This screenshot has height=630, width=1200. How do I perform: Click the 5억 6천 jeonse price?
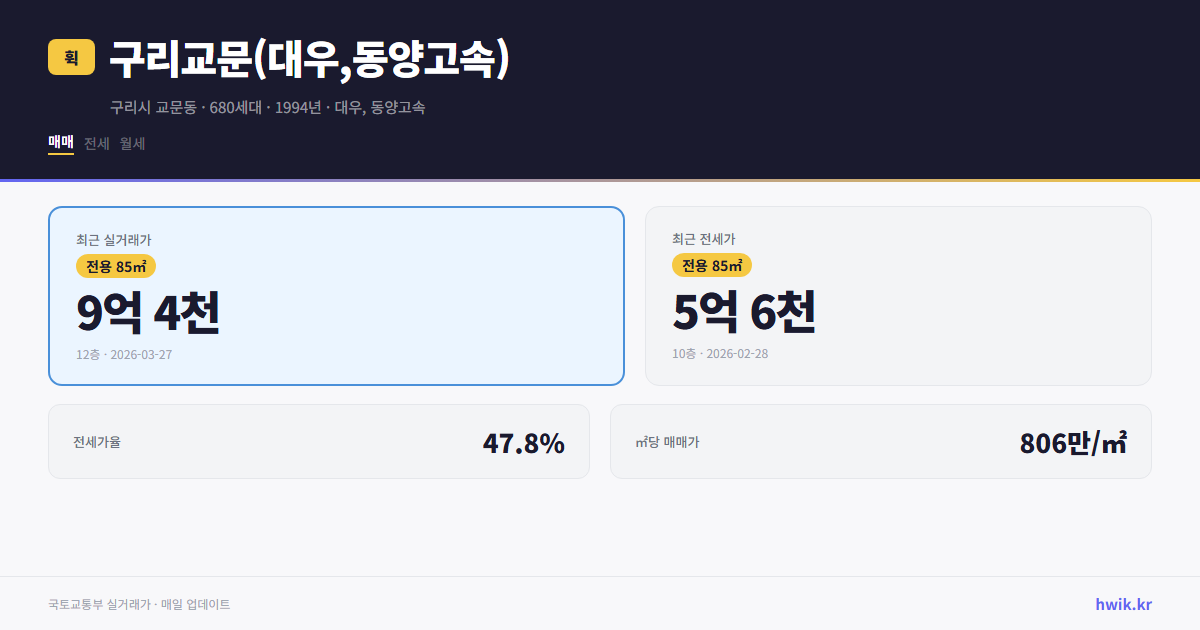point(746,312)
